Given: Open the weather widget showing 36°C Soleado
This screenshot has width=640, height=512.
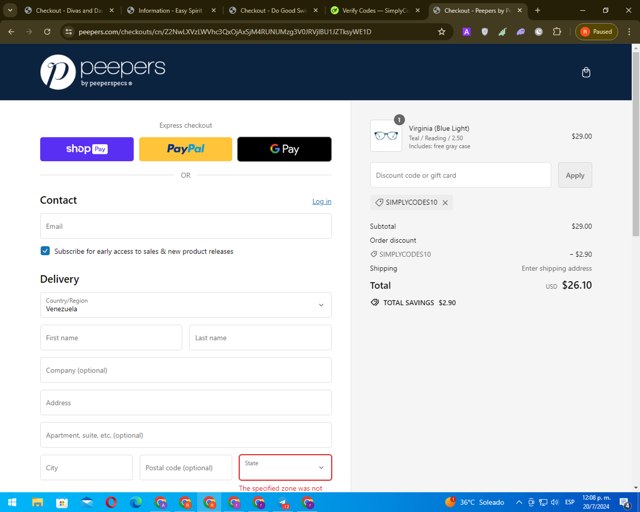Looking at the screenshot, I should click(x=475, y=502).
